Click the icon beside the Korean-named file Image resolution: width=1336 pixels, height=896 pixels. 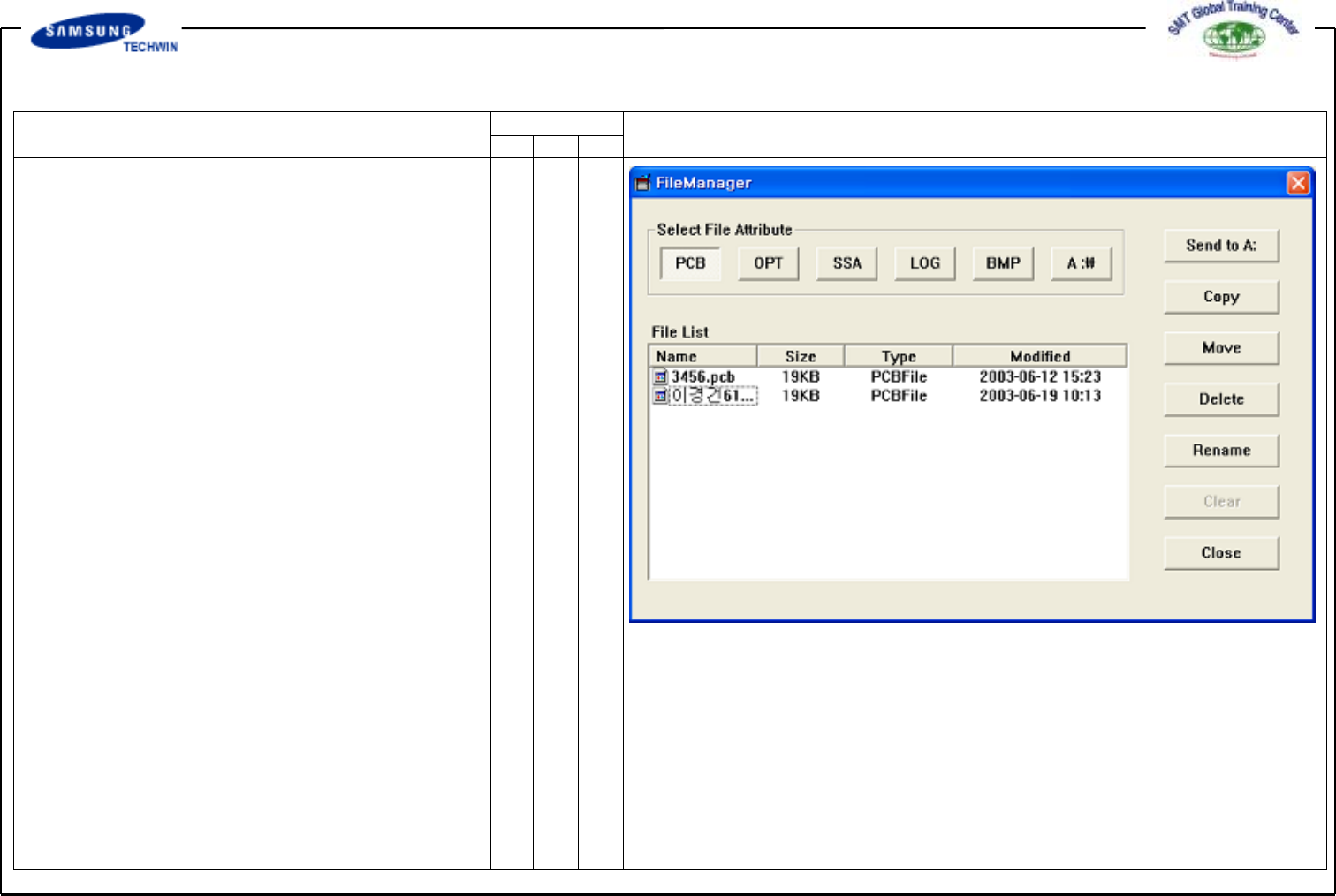point(660,397)
